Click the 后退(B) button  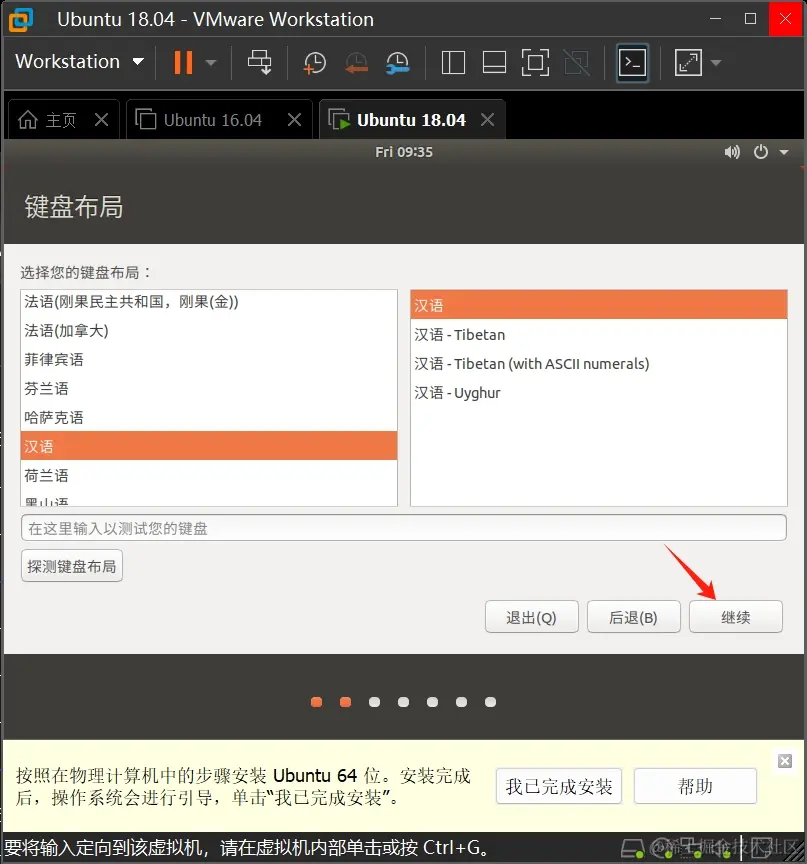click(x=633, y=617)
